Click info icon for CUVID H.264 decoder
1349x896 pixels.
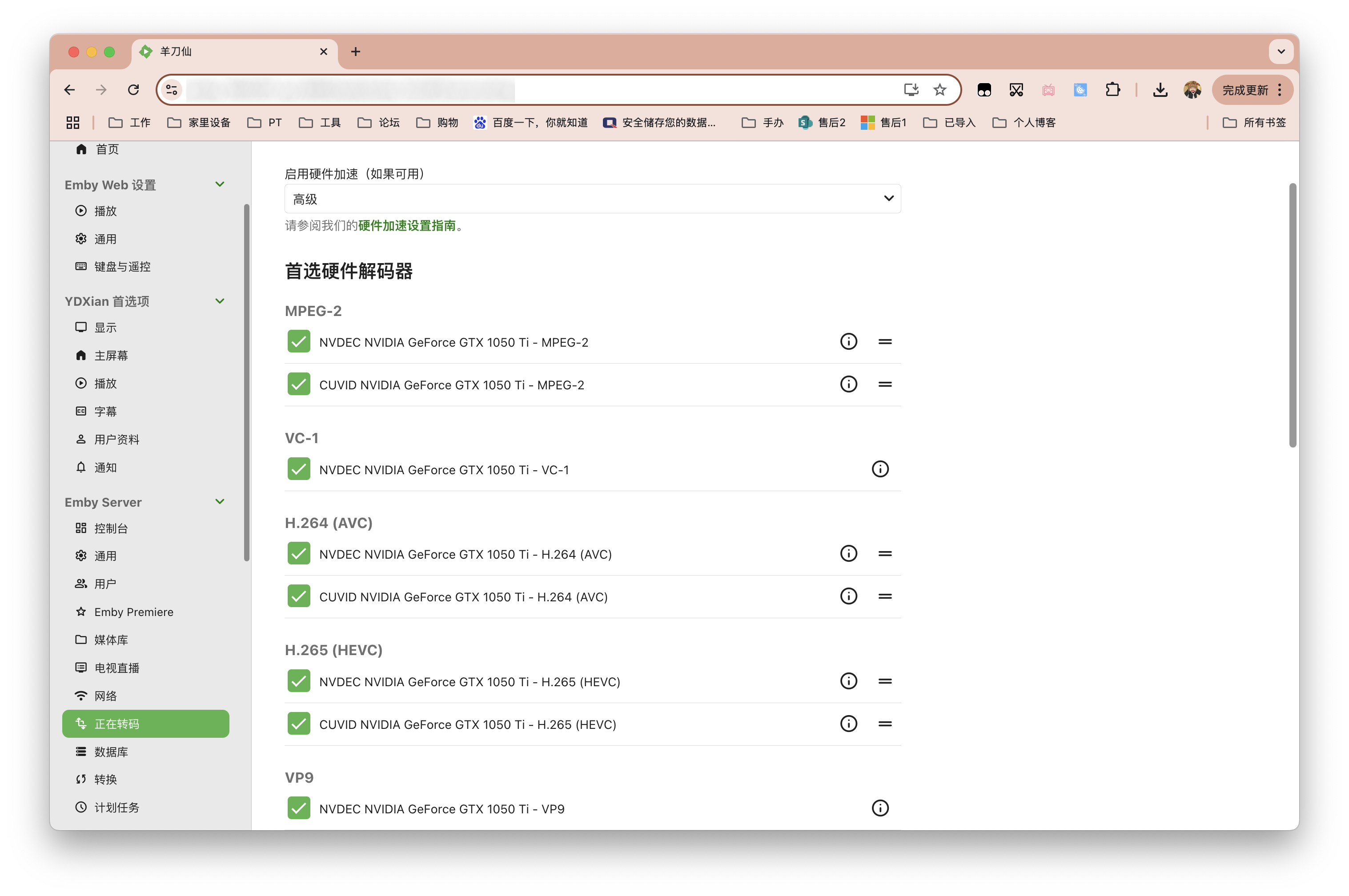[x=848, y=596]
